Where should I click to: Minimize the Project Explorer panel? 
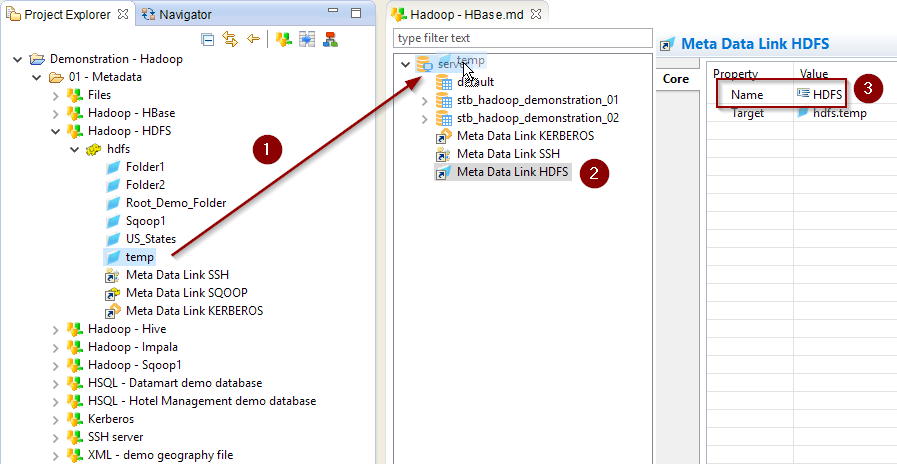334,11
